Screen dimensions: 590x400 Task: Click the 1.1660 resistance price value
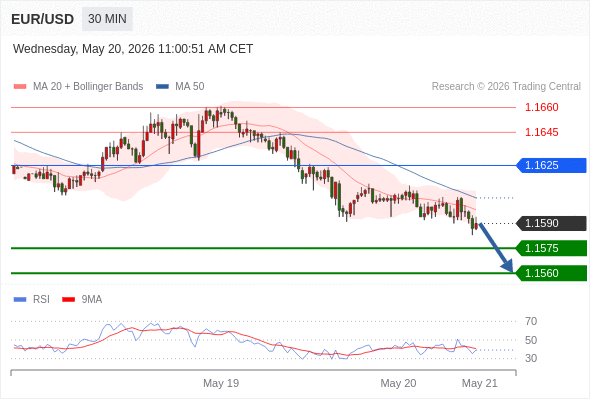pyautogui.click(x=541, y=107)
